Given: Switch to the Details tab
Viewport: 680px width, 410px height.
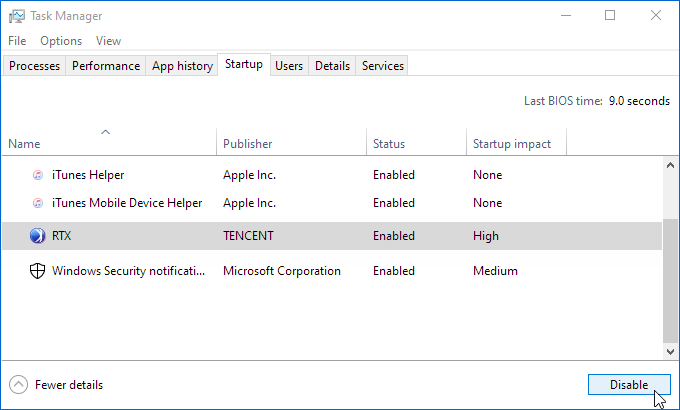Looking at the screenshot, I should tap(332, 66).
